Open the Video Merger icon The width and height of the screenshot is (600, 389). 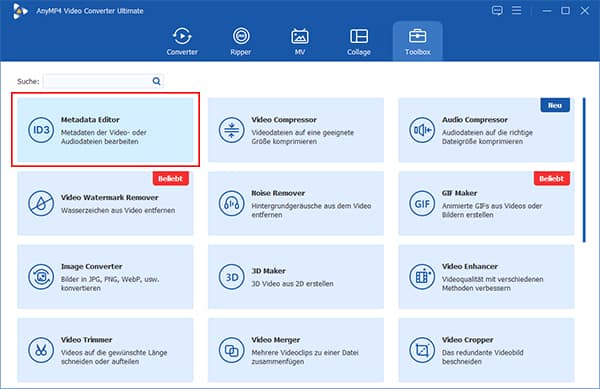(x=232, y=350)
